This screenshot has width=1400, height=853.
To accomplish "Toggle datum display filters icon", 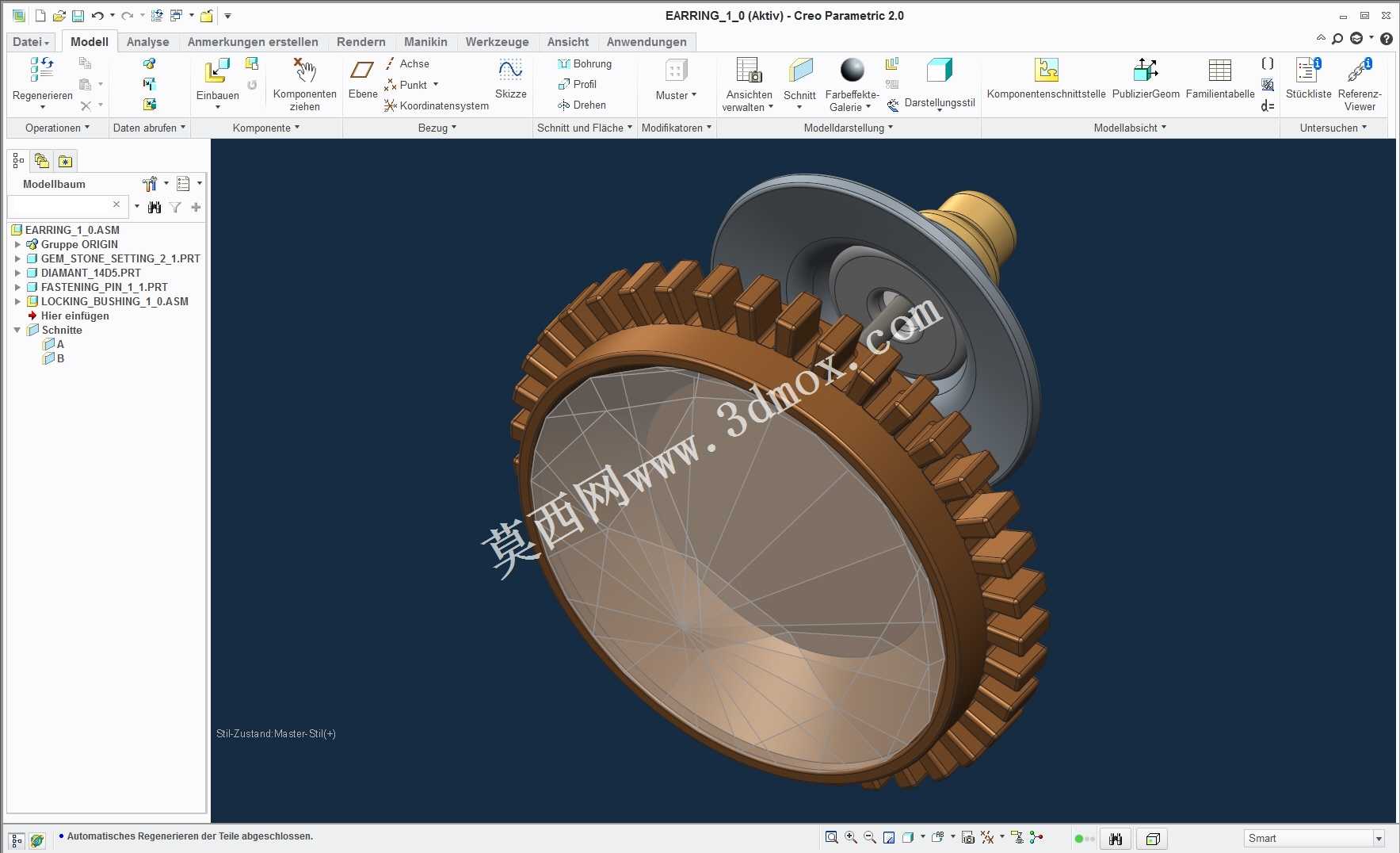I will 987,837.
